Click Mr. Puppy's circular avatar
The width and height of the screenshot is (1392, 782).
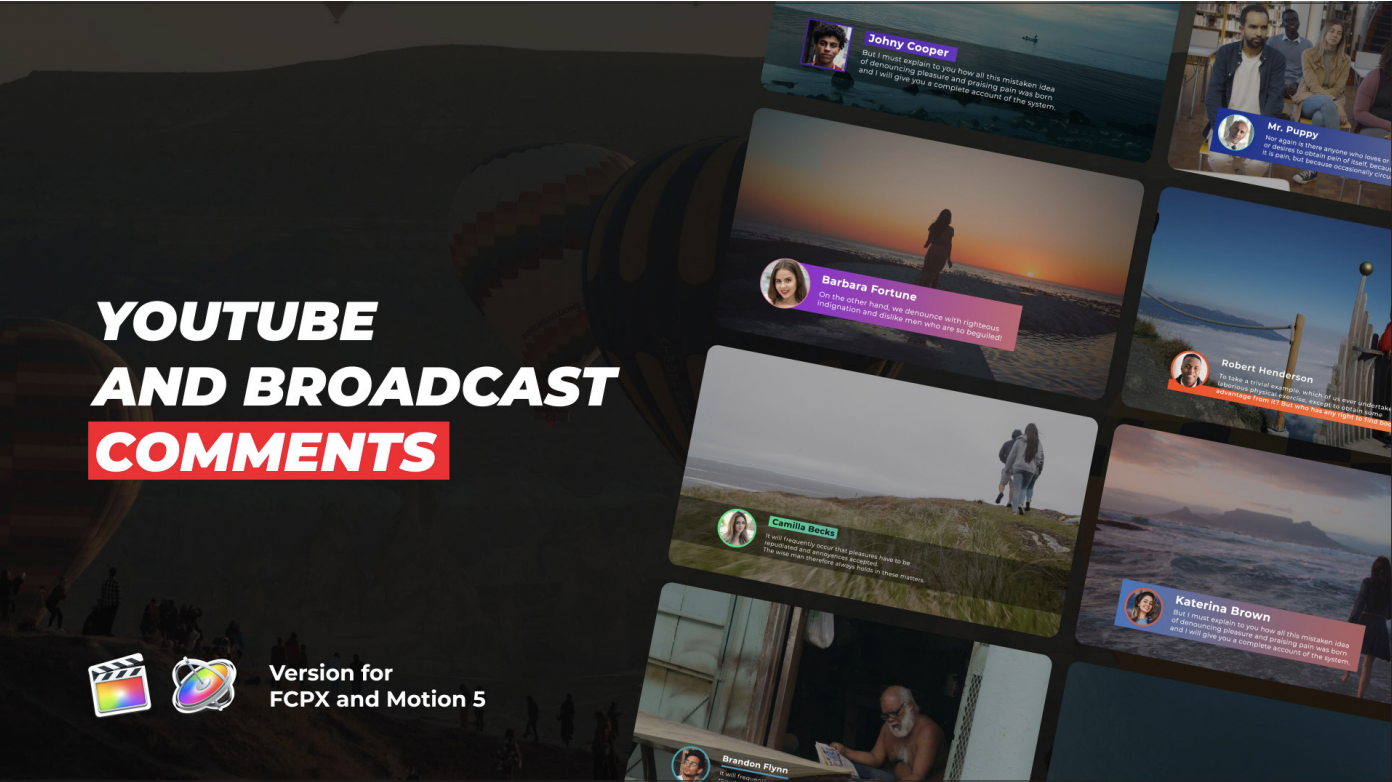click(x=1236, y=133)
